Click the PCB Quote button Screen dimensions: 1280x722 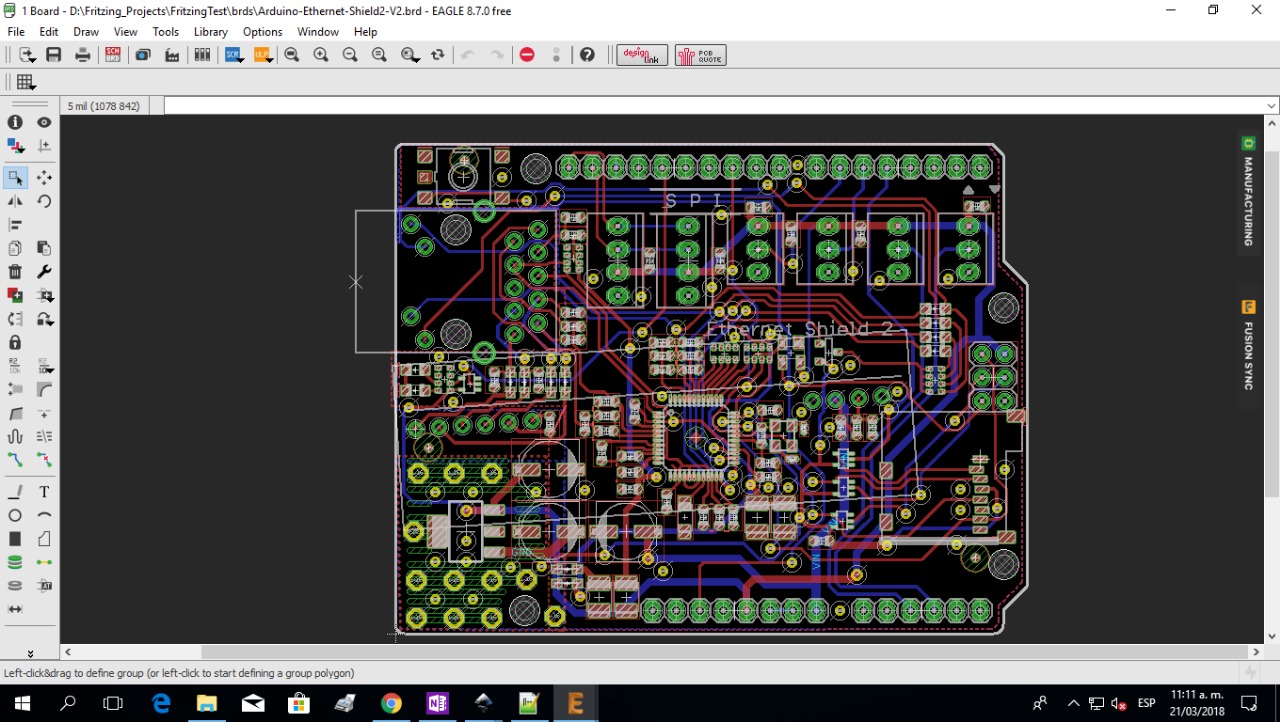coord(701,55)
